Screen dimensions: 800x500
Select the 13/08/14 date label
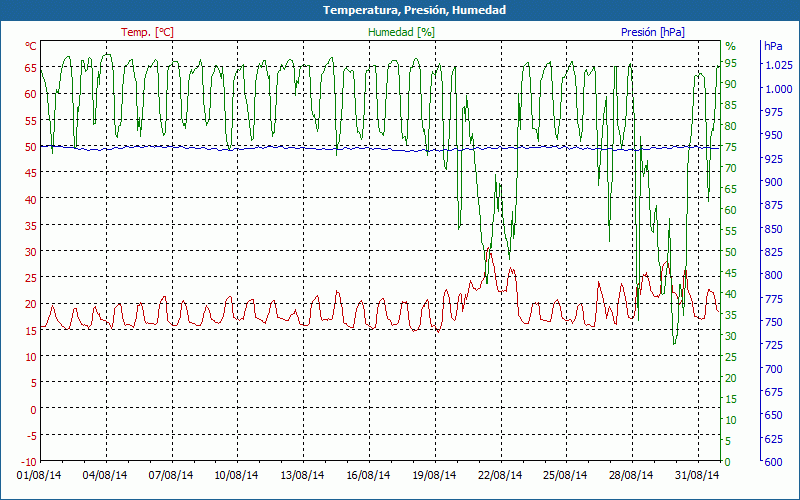pyautogui.click(x=302, y=475)
